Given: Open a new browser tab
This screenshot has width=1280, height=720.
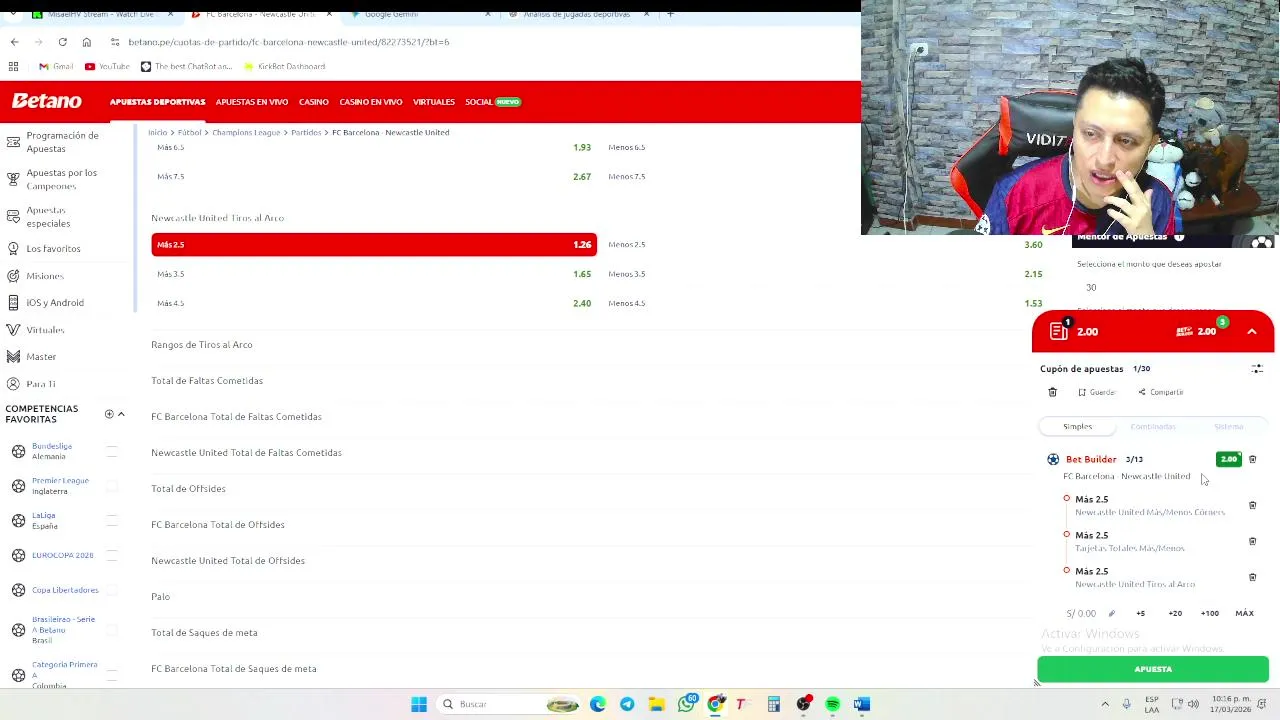Looking at the screenshot, I should tap(670, 14).
